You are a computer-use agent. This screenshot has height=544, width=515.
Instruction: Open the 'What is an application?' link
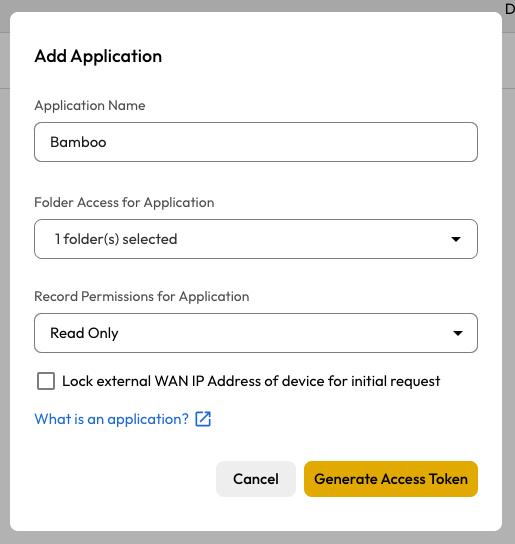[111, 419]
